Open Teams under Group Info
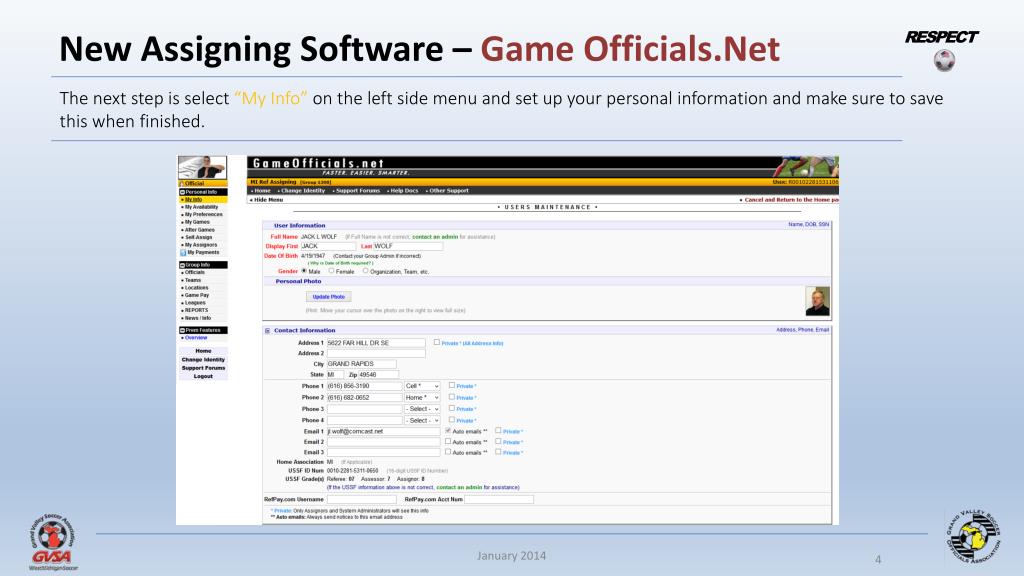This screenshot has height=576, width=1024. coord(192,280)
